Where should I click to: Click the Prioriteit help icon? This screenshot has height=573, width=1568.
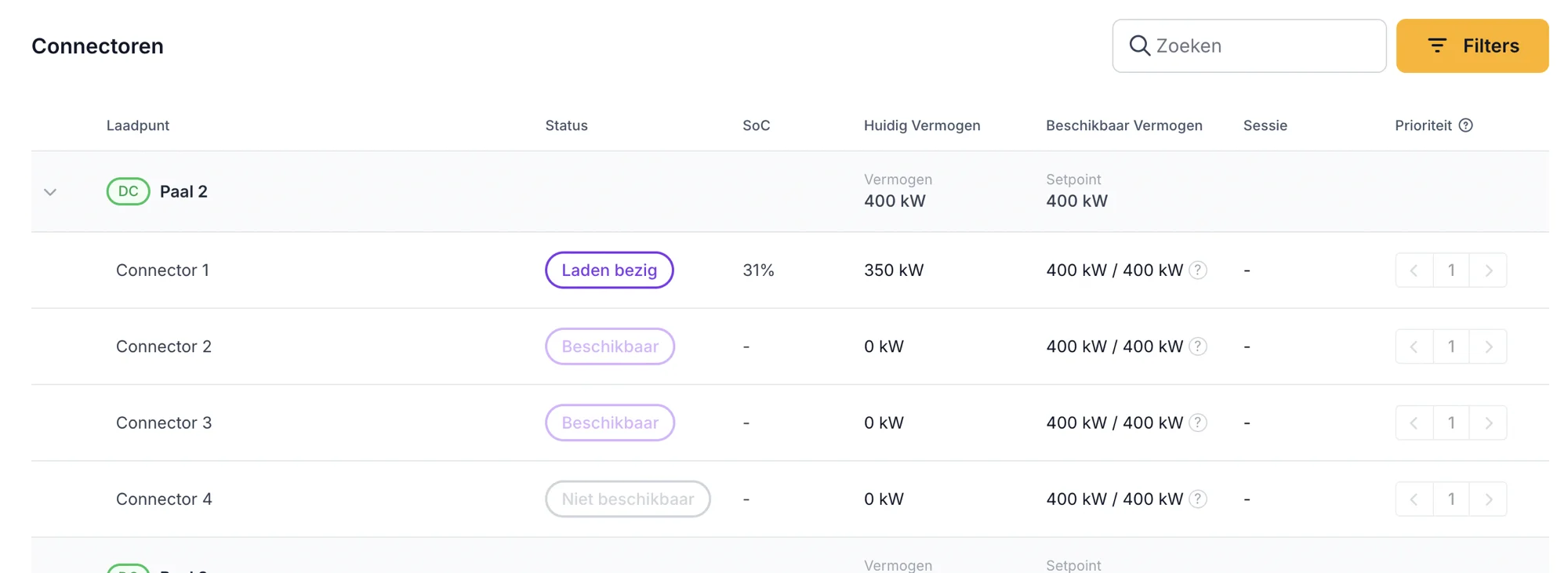tap(1466, 125)
